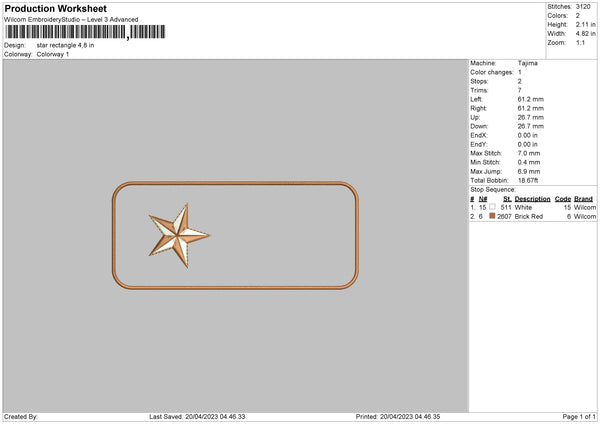Click the stitch count 2607
Image resolution: width=600 pixels, height=424 pixels.
504,217
